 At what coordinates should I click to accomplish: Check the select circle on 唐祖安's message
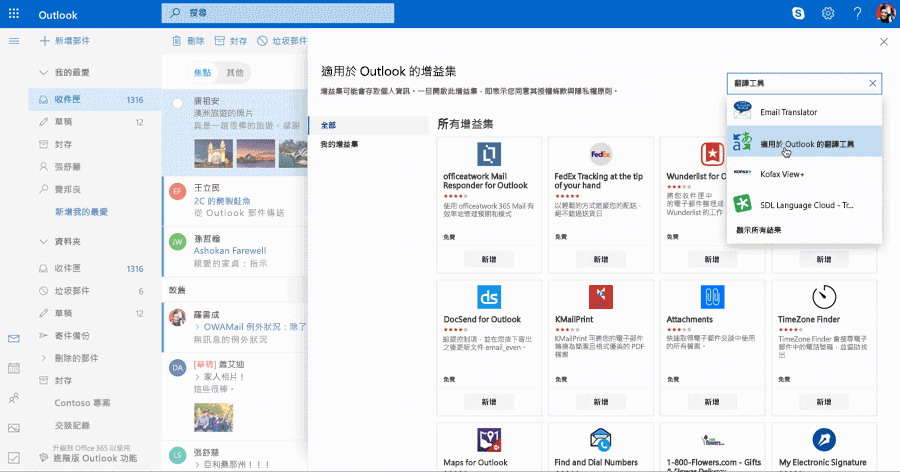[178, 103]
